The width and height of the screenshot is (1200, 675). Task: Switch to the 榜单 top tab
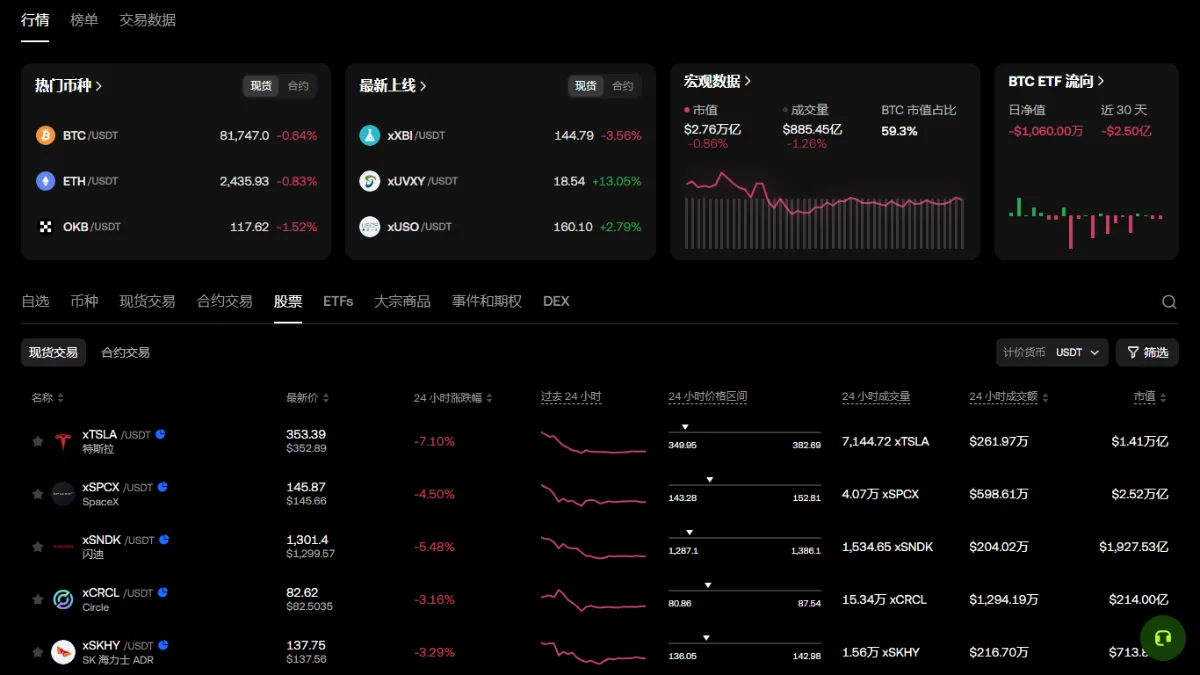point(84,20)
